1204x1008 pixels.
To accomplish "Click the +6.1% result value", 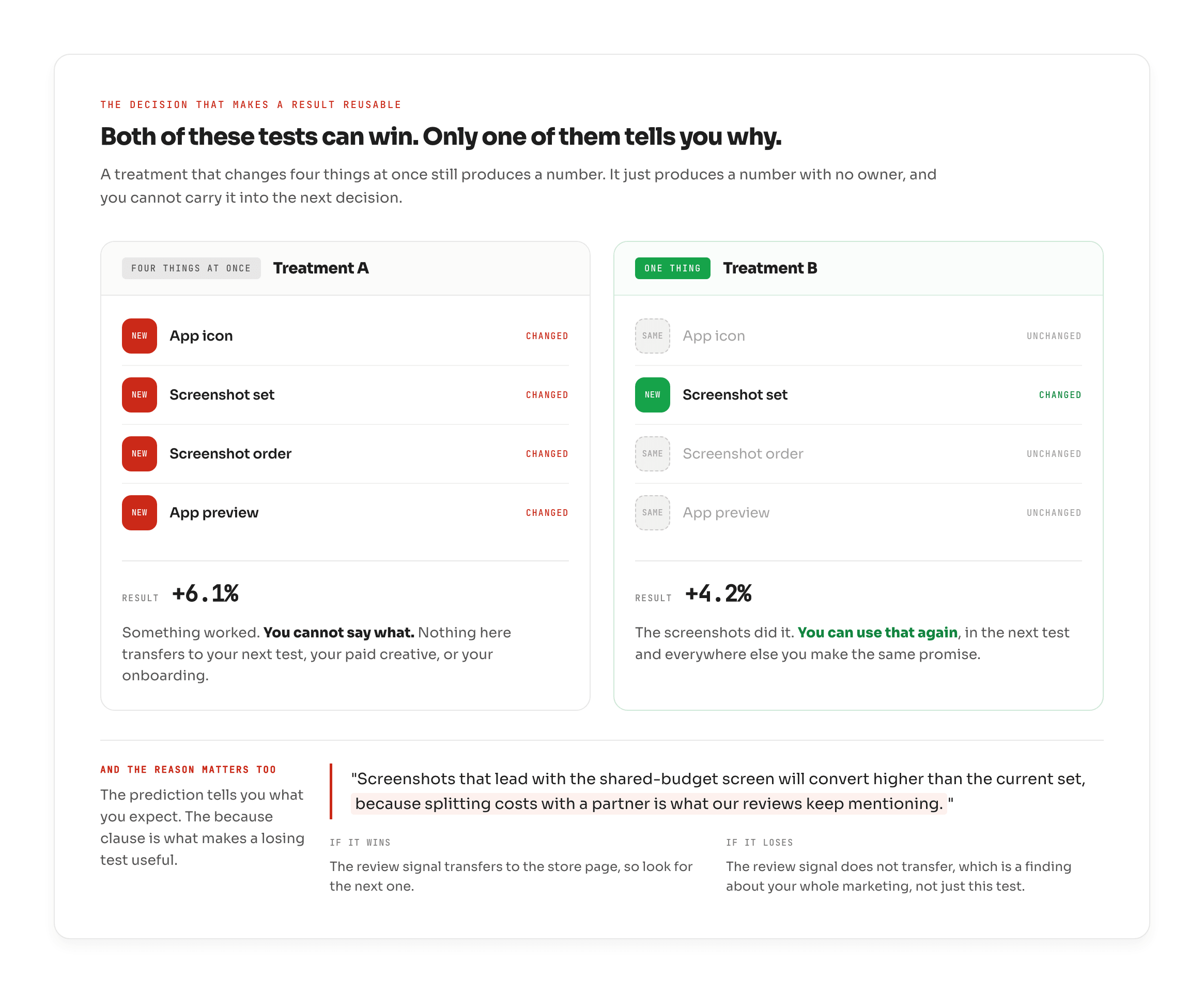I will pos(205,594).
